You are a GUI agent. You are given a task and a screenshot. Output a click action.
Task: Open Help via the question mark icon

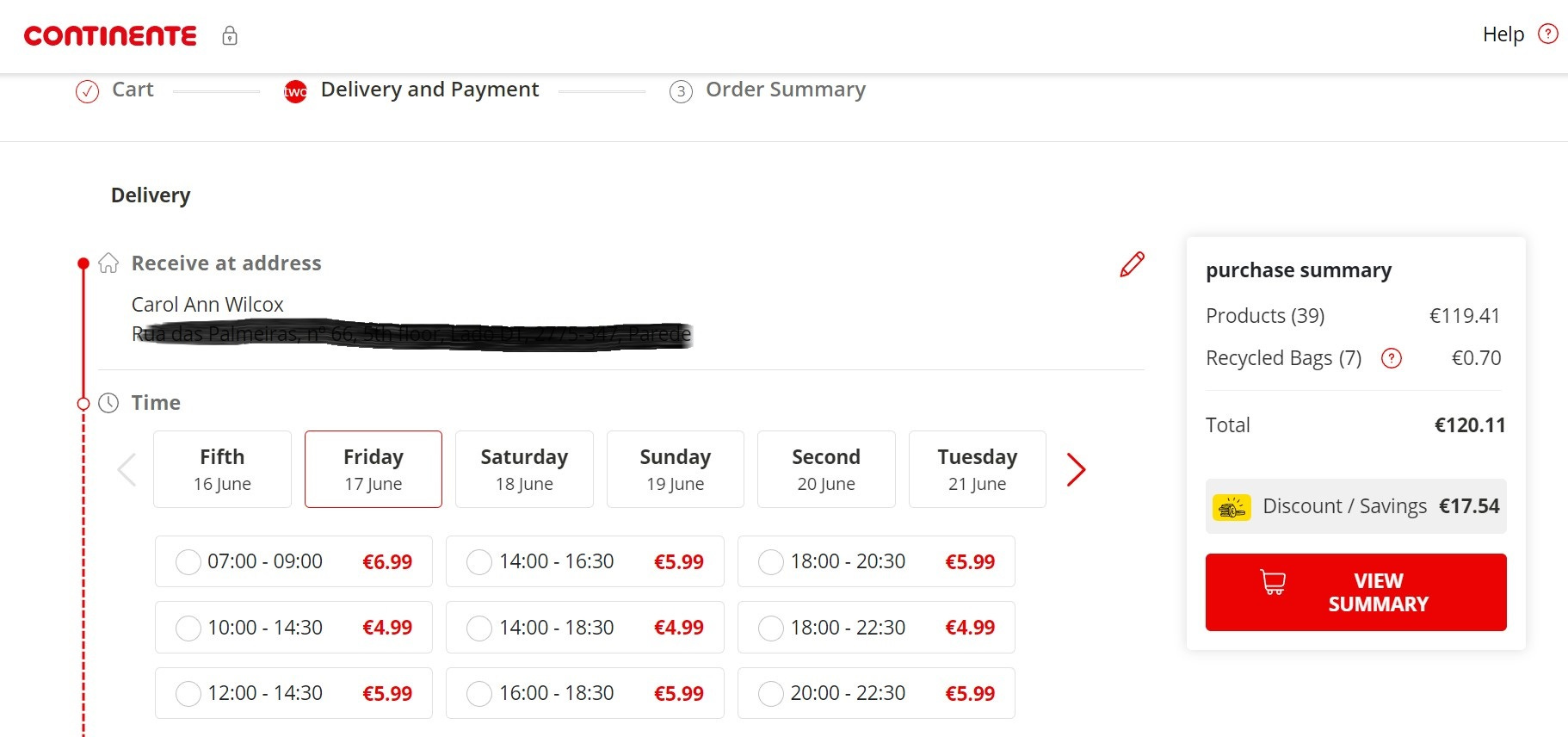(x=1548, y=34)
